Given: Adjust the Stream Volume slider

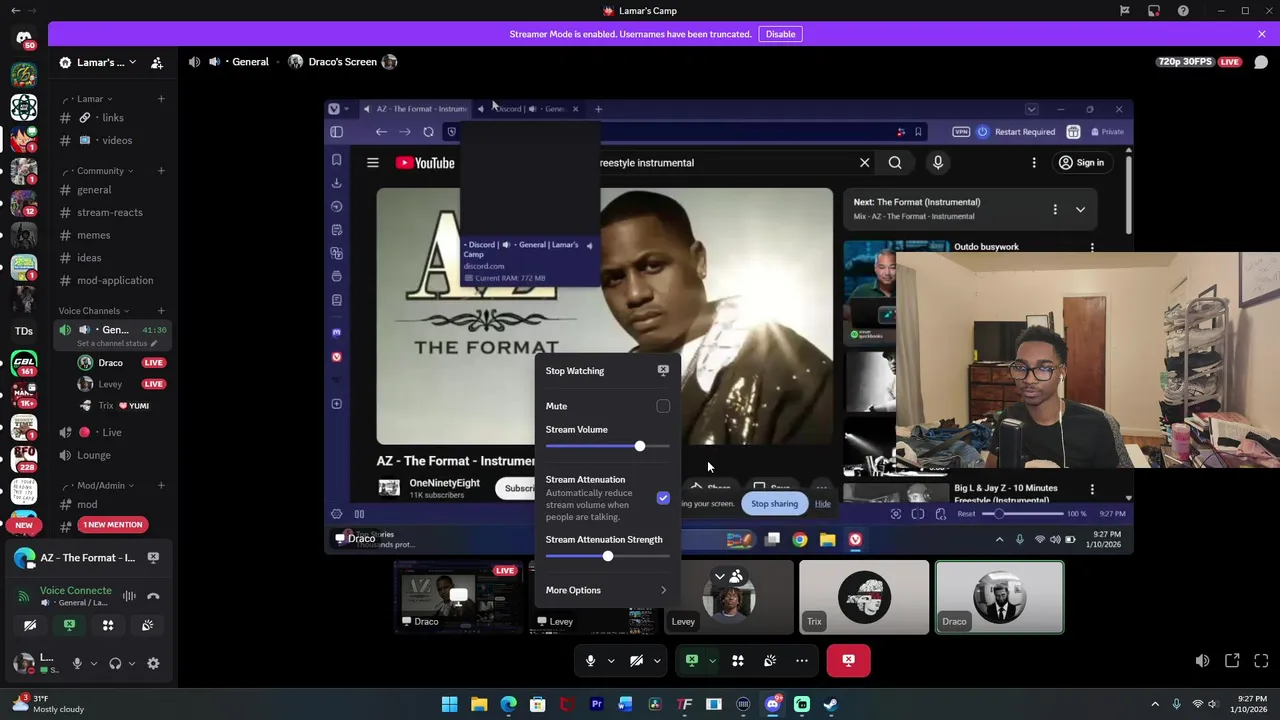Looking at the screenshot, I should point(607,446).
